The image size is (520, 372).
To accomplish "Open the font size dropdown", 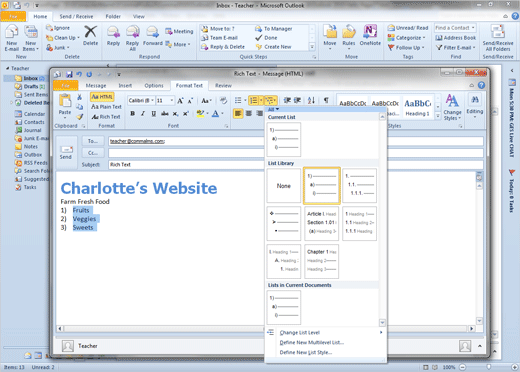I will pos(165,100).
